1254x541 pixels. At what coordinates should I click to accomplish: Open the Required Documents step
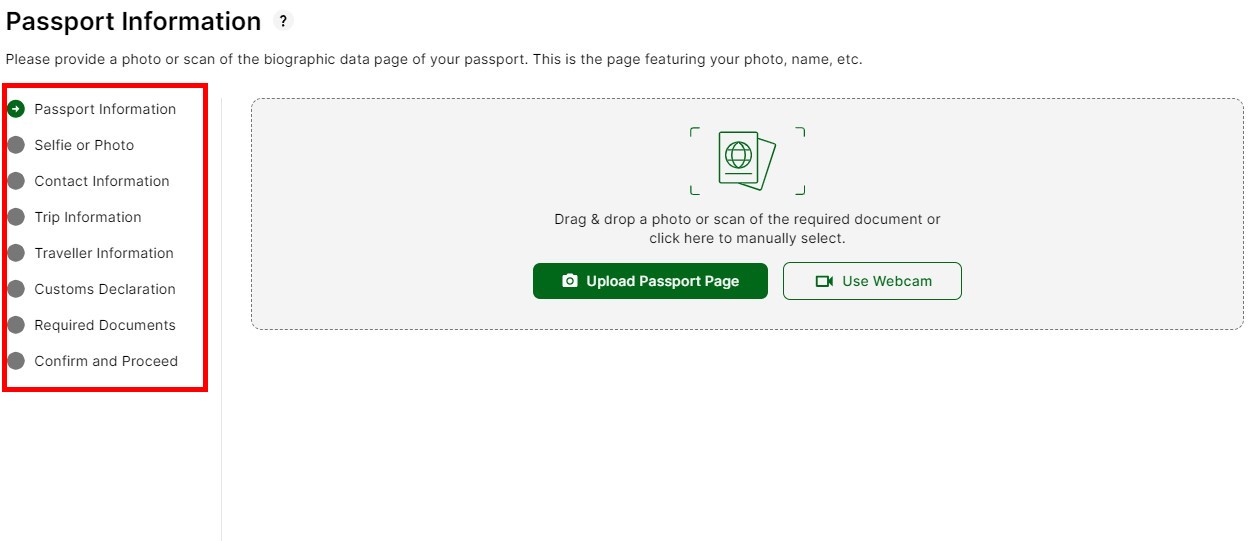[105, 325]
